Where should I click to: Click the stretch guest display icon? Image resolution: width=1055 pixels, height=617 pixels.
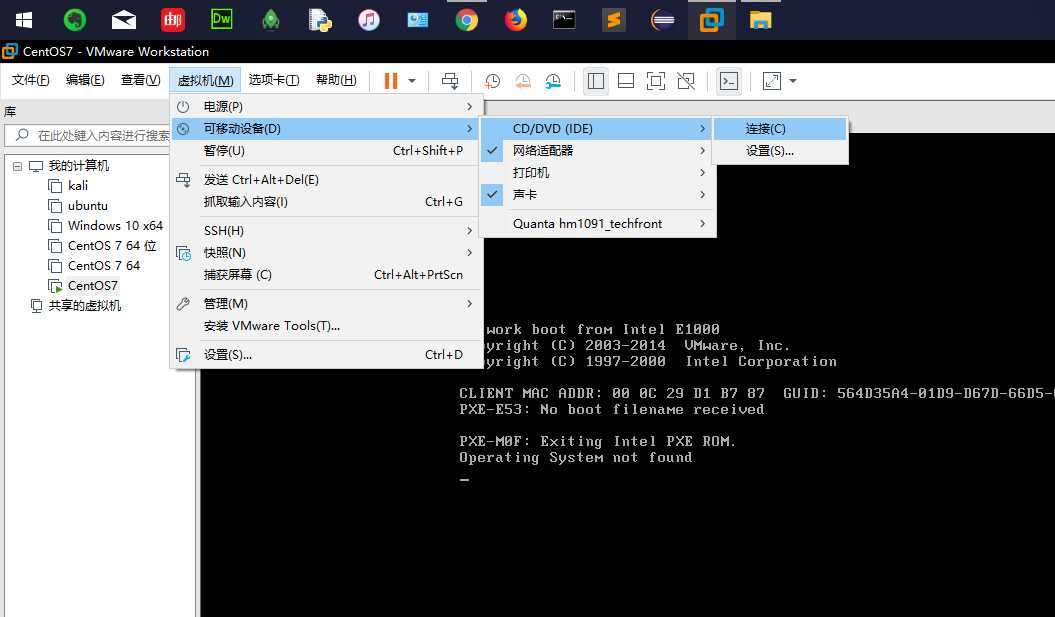772,81
